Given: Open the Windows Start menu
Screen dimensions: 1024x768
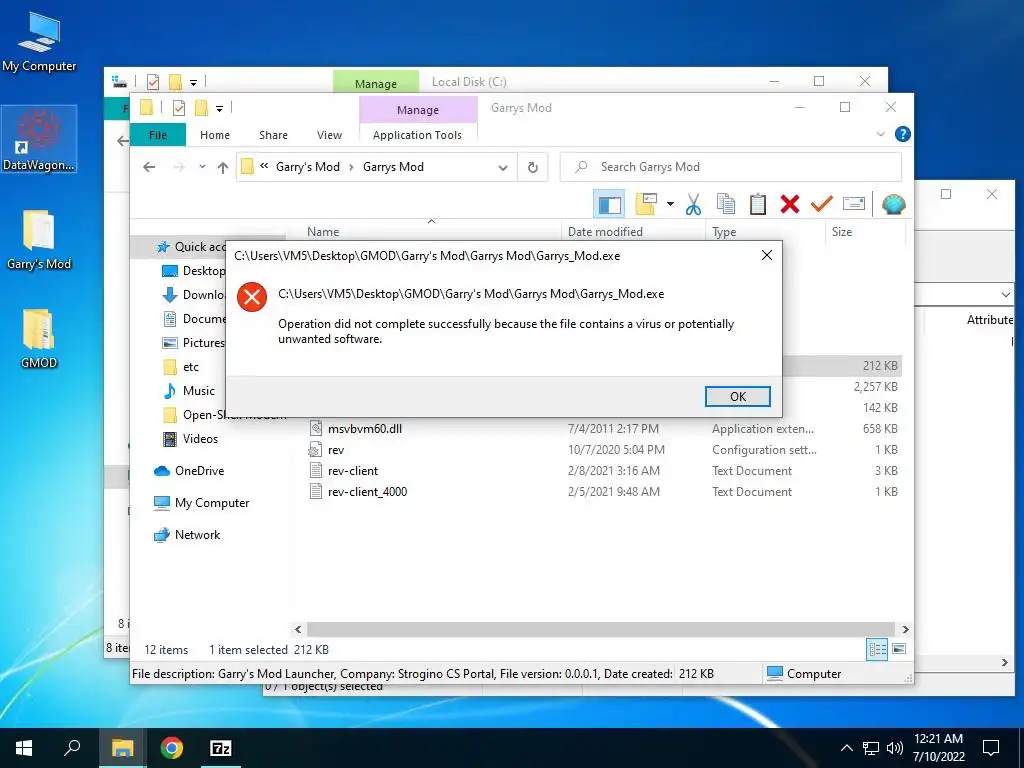Looking at the screenshot, I should click(x=24, y=748).
